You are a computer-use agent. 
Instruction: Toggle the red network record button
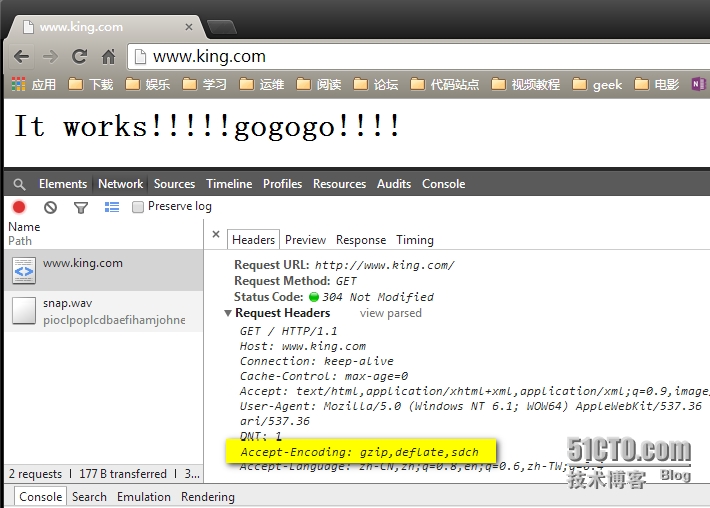click(x=19, y=207)
